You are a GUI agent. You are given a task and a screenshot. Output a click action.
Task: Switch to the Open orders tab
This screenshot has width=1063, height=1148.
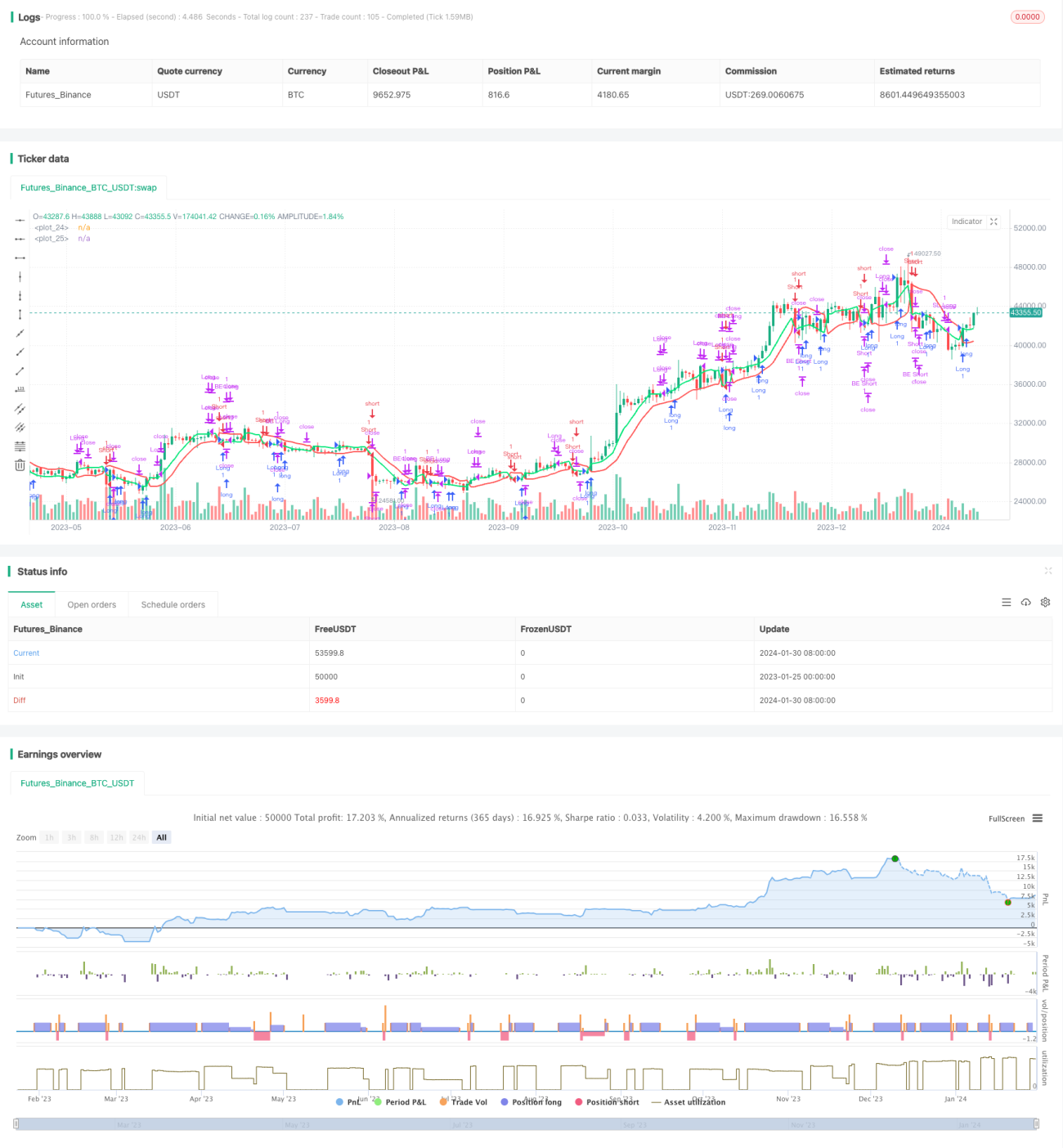click(x=92, y=605)
